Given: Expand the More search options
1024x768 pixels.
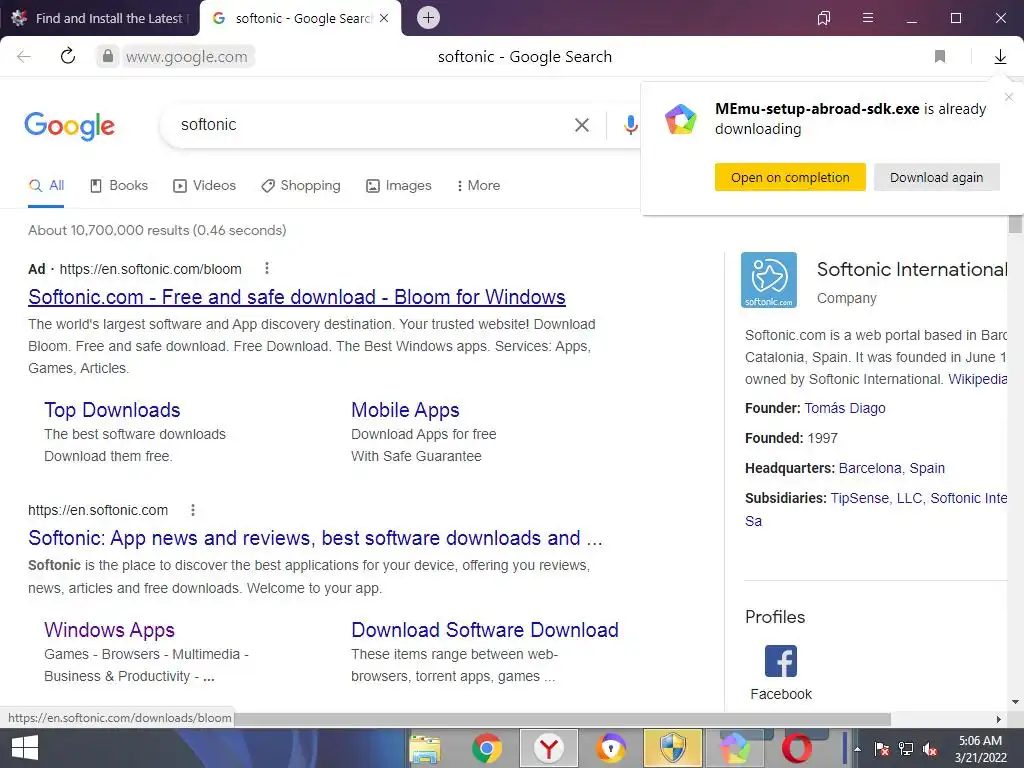Looking at the screenshot, I should pyautogui.click(x=479, y=185).
